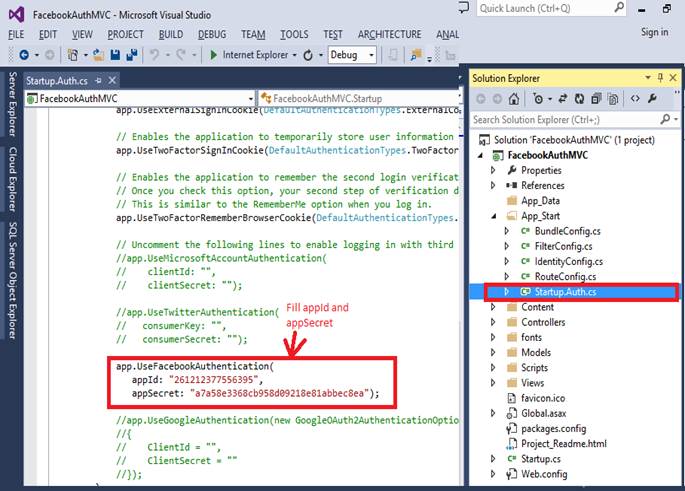The width and height of the screenshot is (685, 491).
Task: Start debugging with the green play icon
Action: (214, 55)
